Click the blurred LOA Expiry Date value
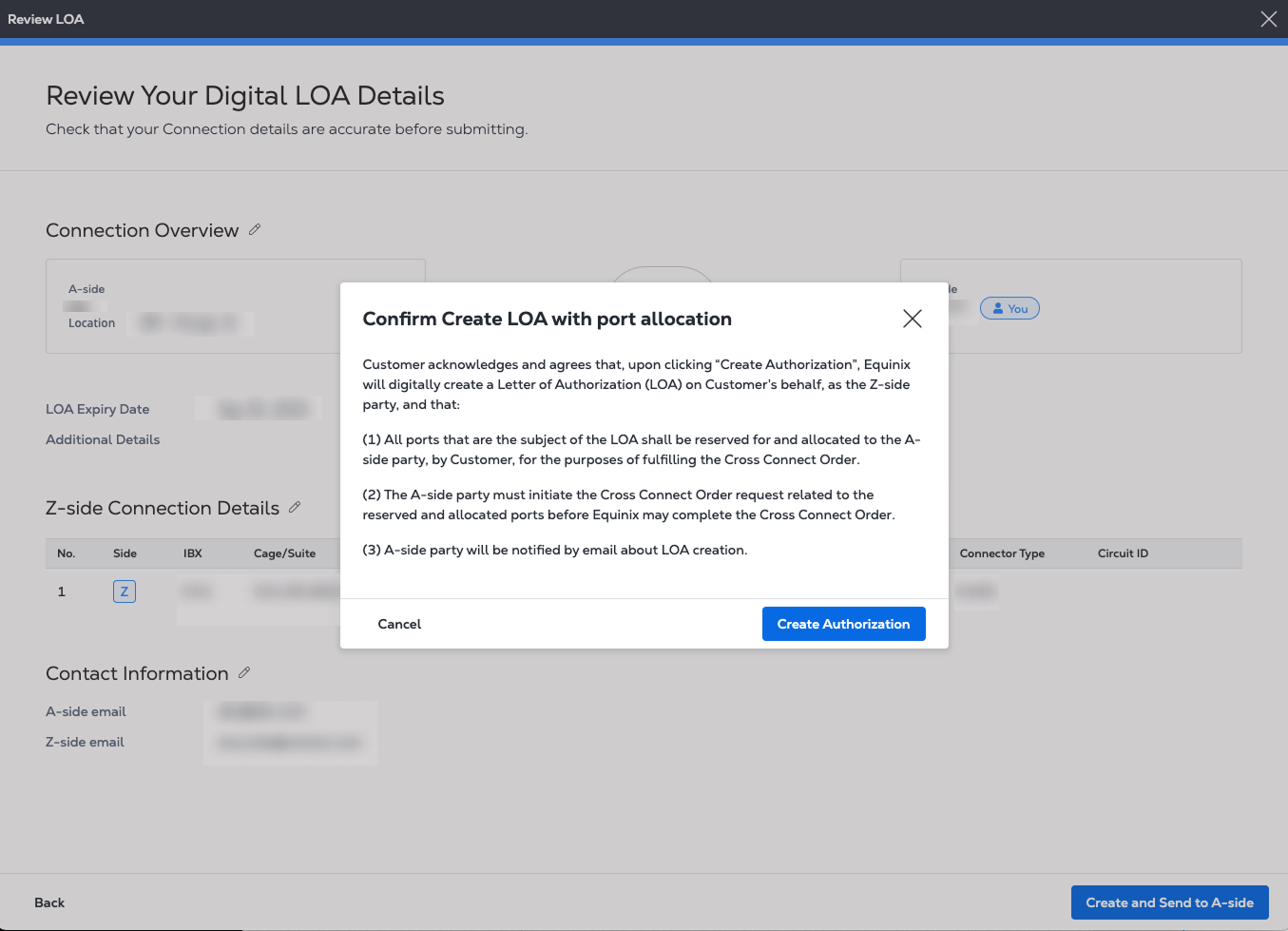 pos(263,410)
